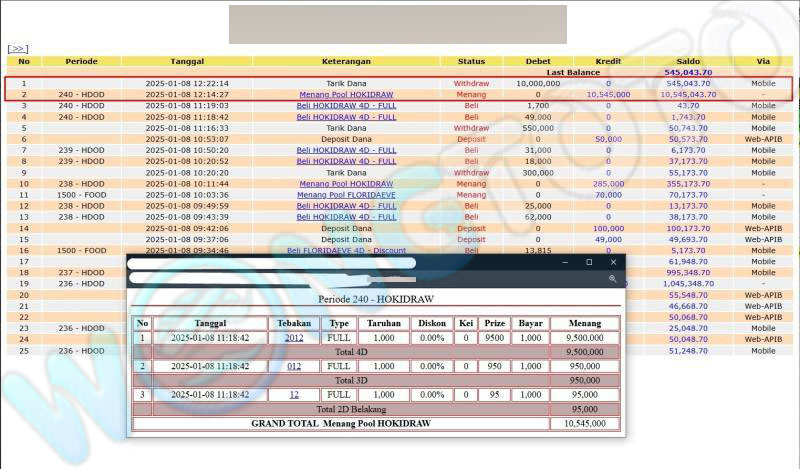Open Beli HOKIDRAW 4D - FULL in row 13
800x469 pixels.
346,217
